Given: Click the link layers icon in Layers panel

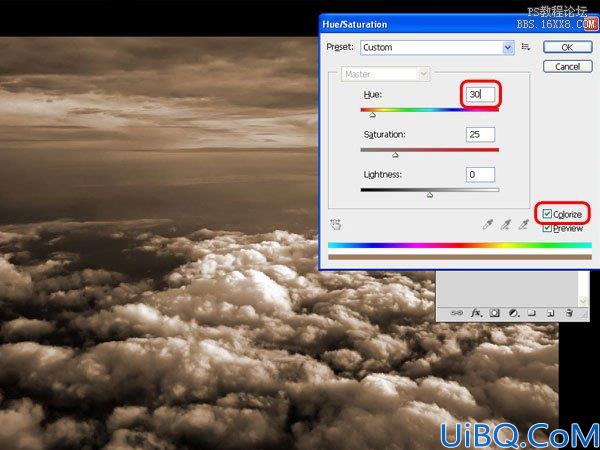Looking at the screenshot, I should tap(456, 313).
